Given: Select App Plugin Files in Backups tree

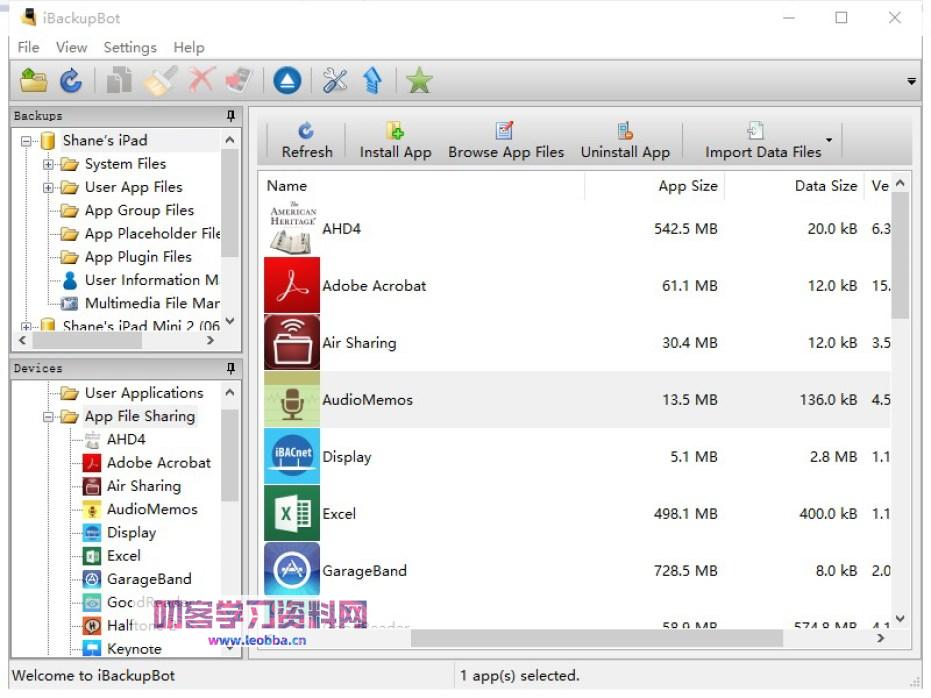Looking at the screenshot, I should 138,257.
